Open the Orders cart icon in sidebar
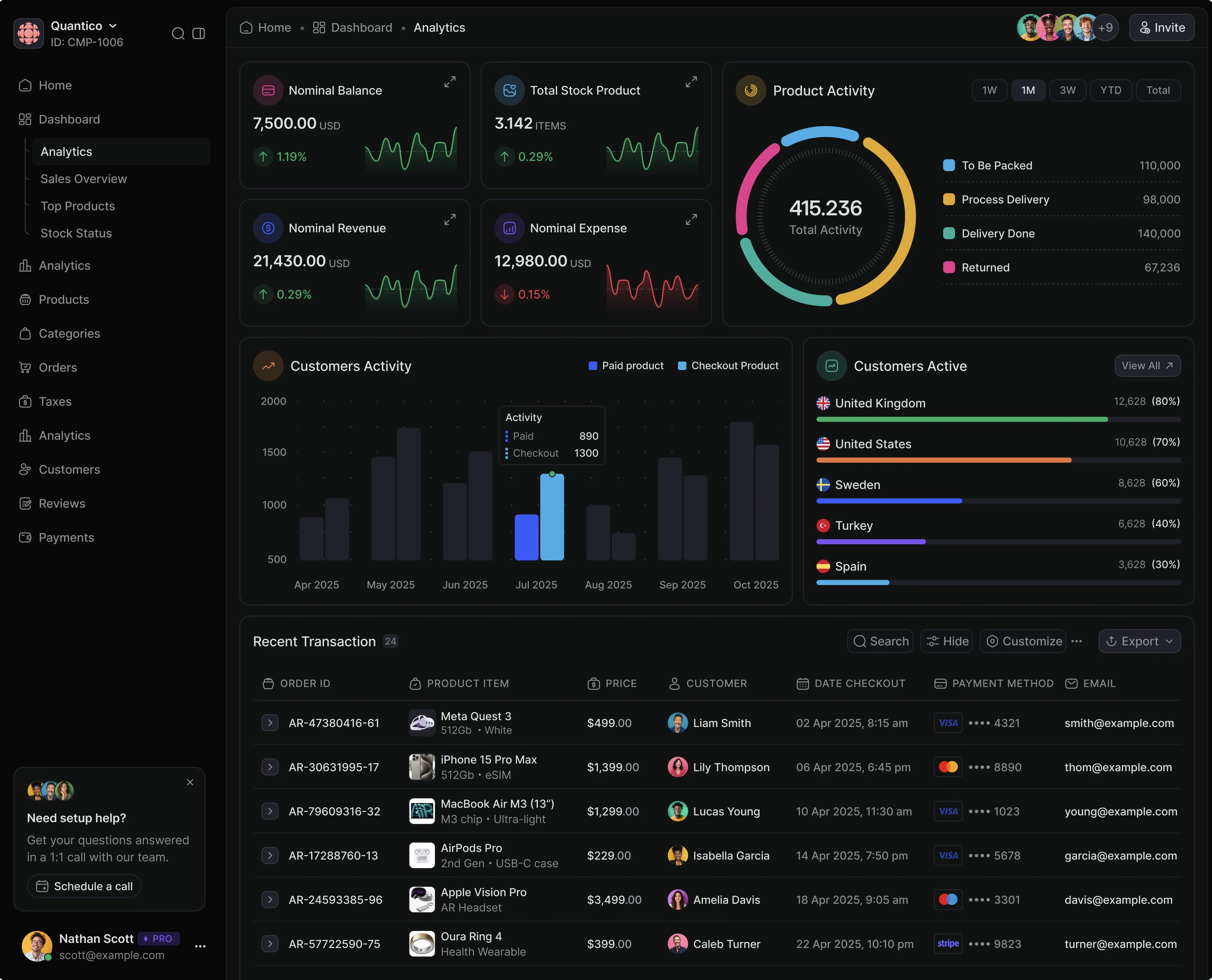 coord(25,368)
